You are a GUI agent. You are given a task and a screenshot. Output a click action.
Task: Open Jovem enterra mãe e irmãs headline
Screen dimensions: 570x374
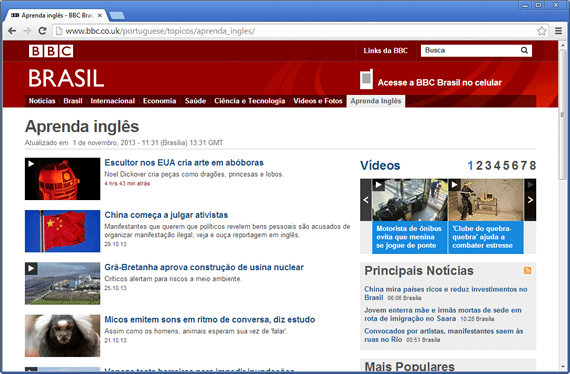[443, 314]
